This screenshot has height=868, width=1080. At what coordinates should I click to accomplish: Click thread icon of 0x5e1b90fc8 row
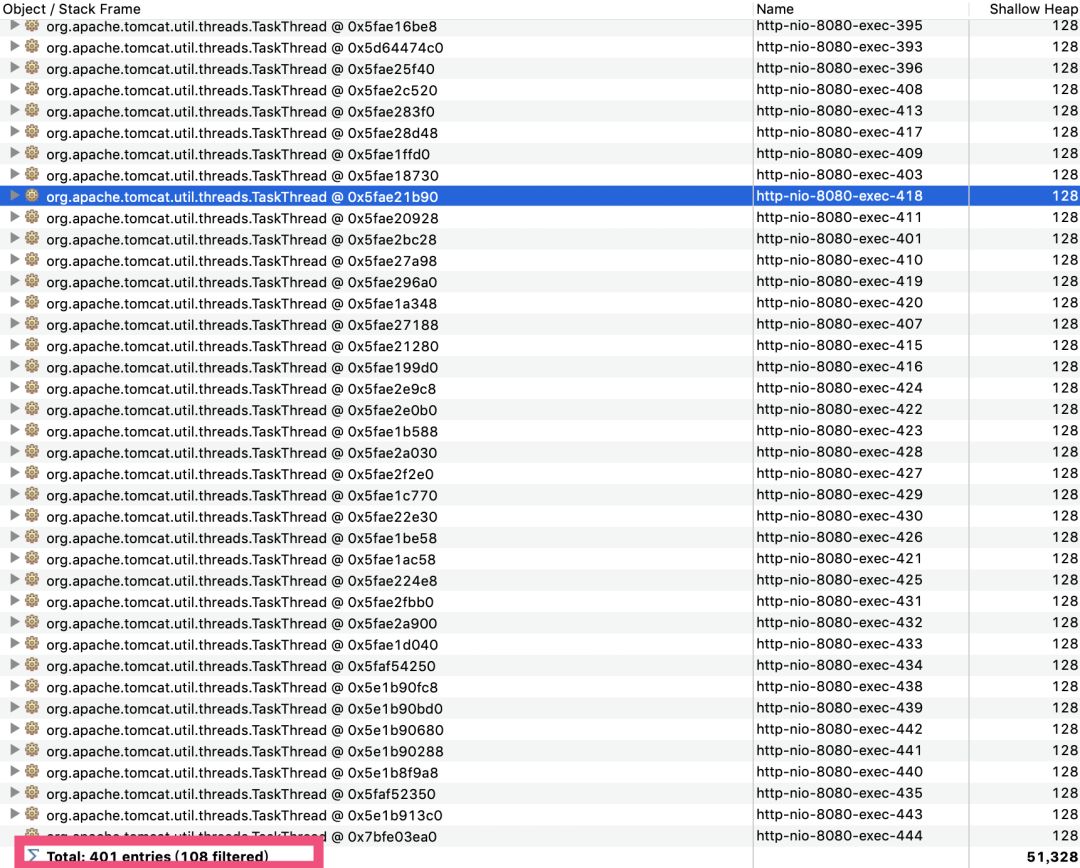coord(32,687)
